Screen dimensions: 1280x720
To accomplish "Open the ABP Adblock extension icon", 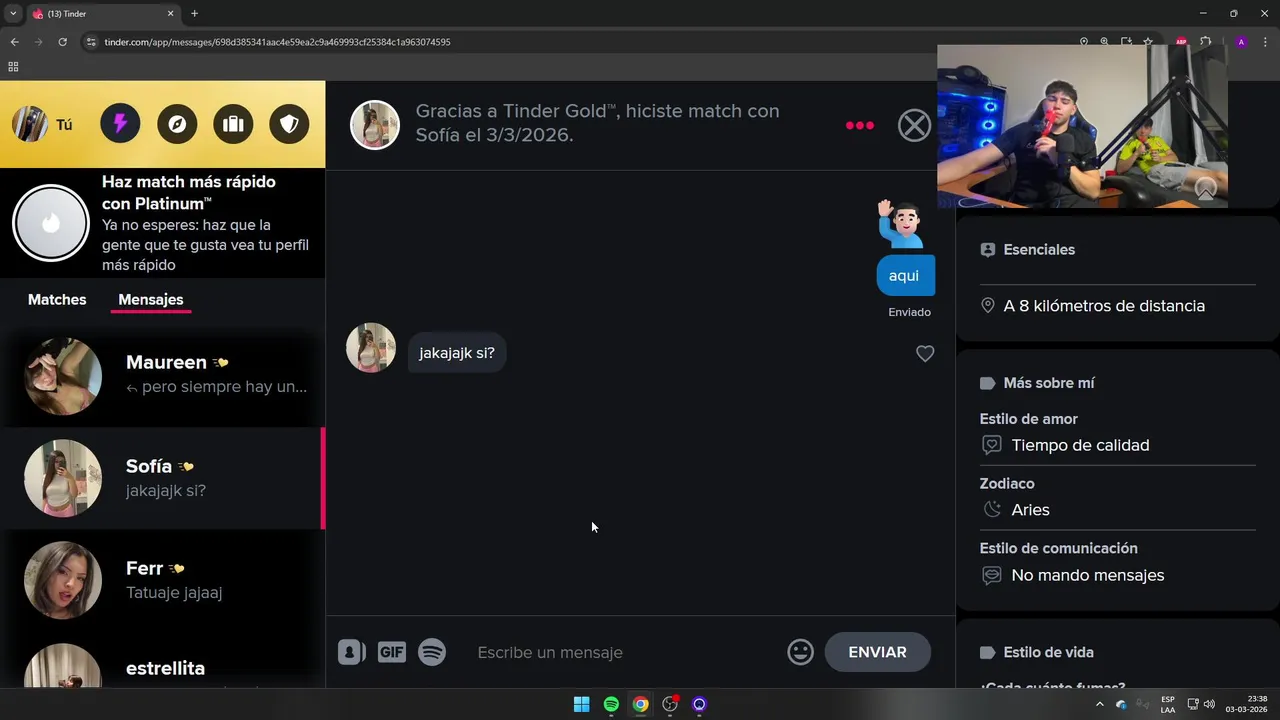I will click(1181, 42).
